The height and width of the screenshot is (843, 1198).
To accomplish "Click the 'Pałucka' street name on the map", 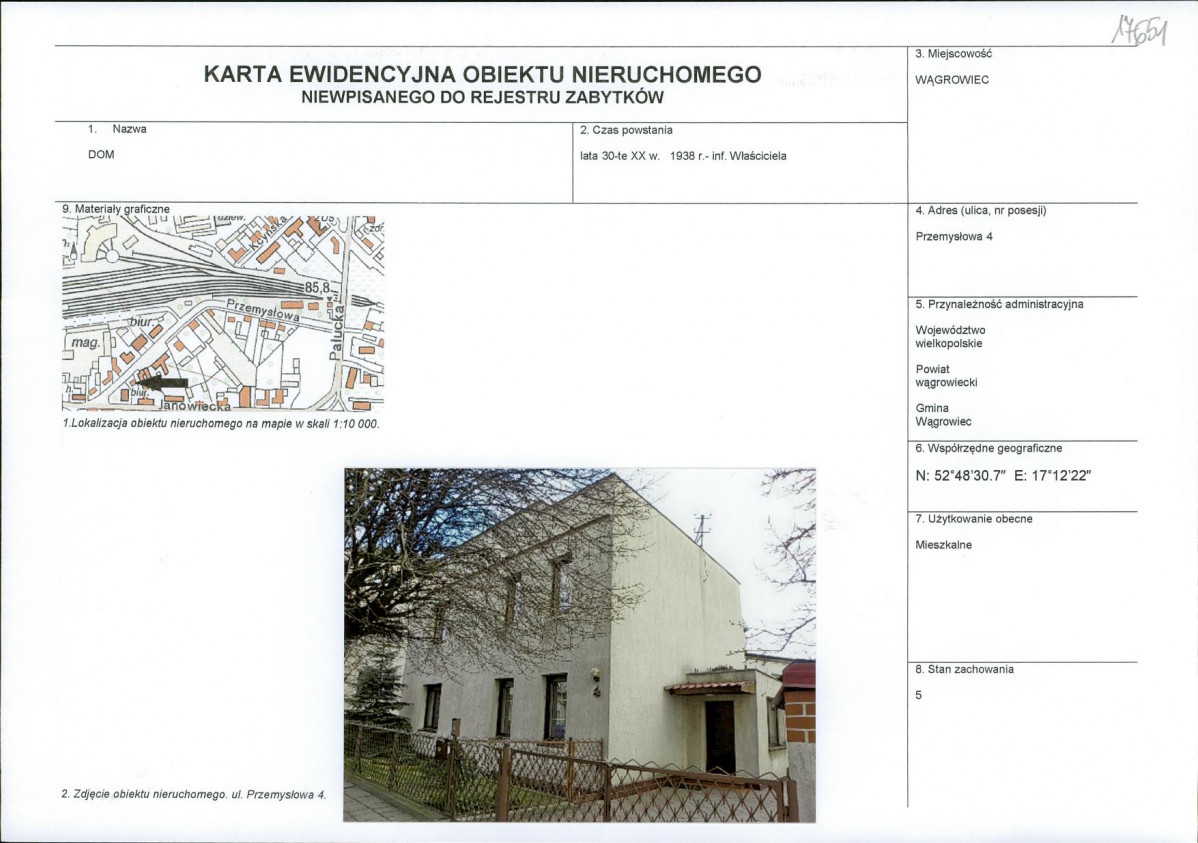I will coord(335,332).
